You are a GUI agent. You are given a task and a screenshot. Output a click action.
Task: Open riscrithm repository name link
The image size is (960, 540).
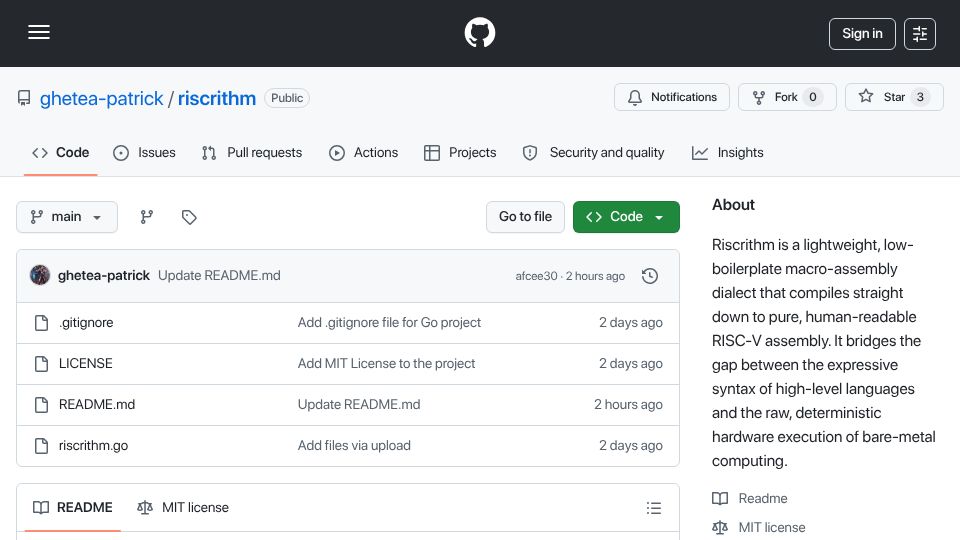(x=217, y=98)
